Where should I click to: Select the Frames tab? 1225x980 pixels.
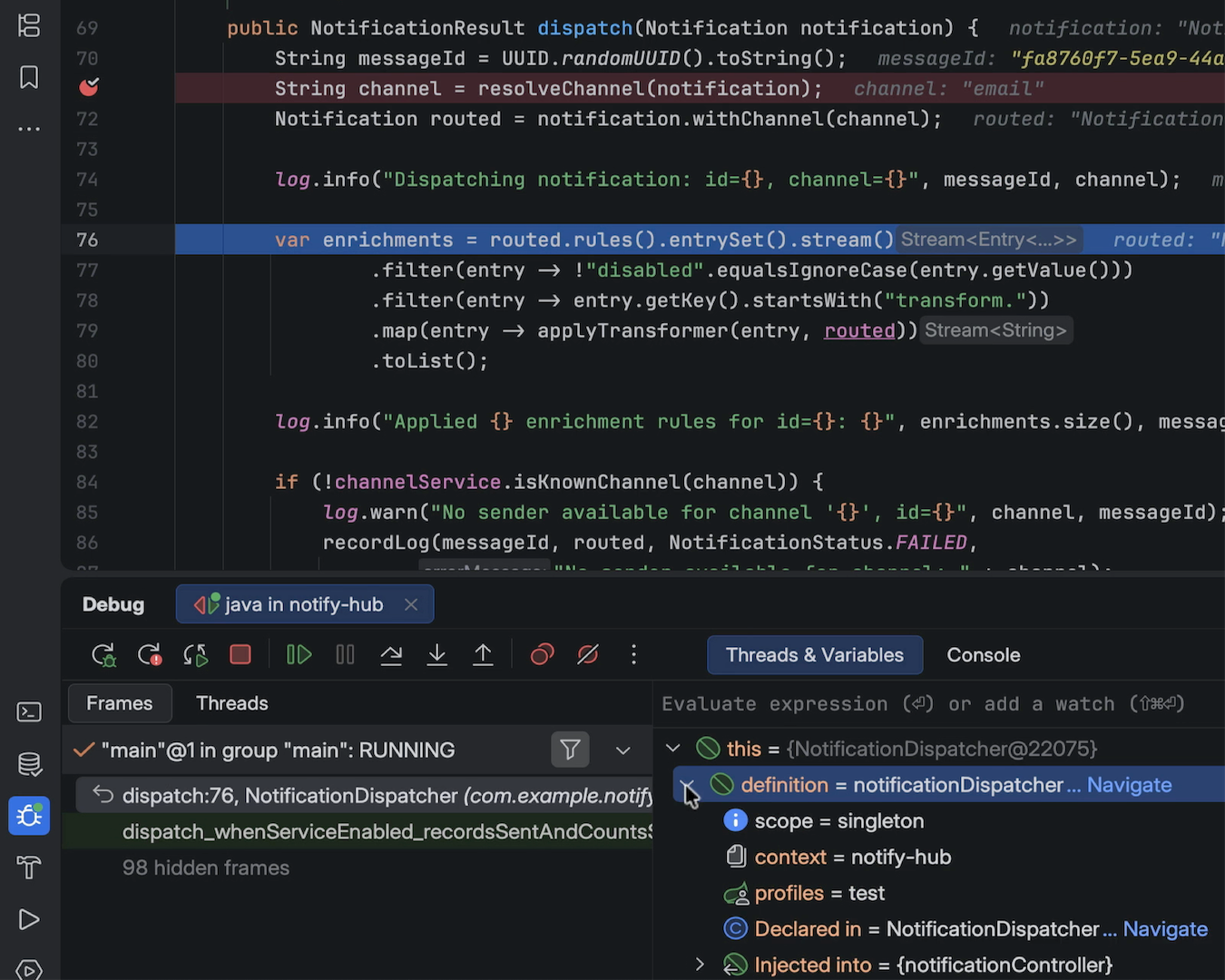click(120, 703)
